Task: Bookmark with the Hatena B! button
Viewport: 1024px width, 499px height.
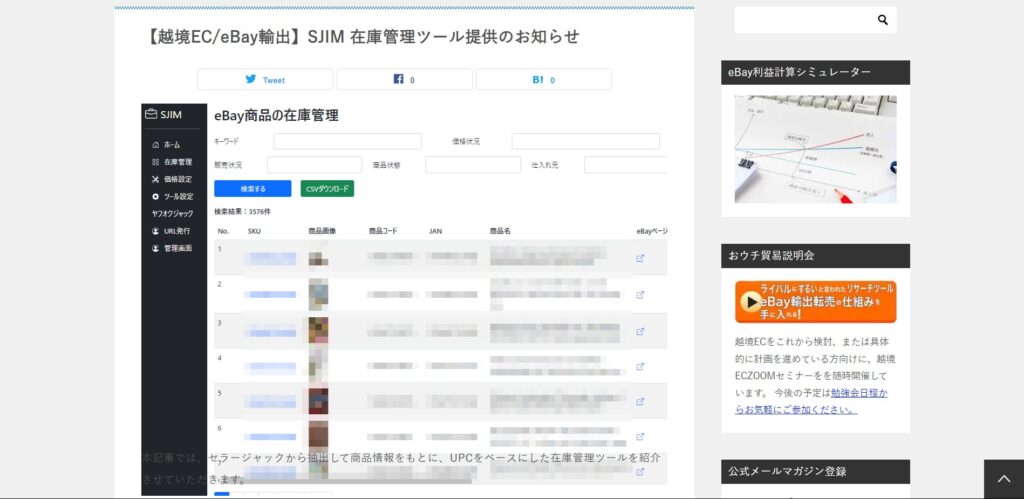Action: pyautogui.click(x=543, y=80)
